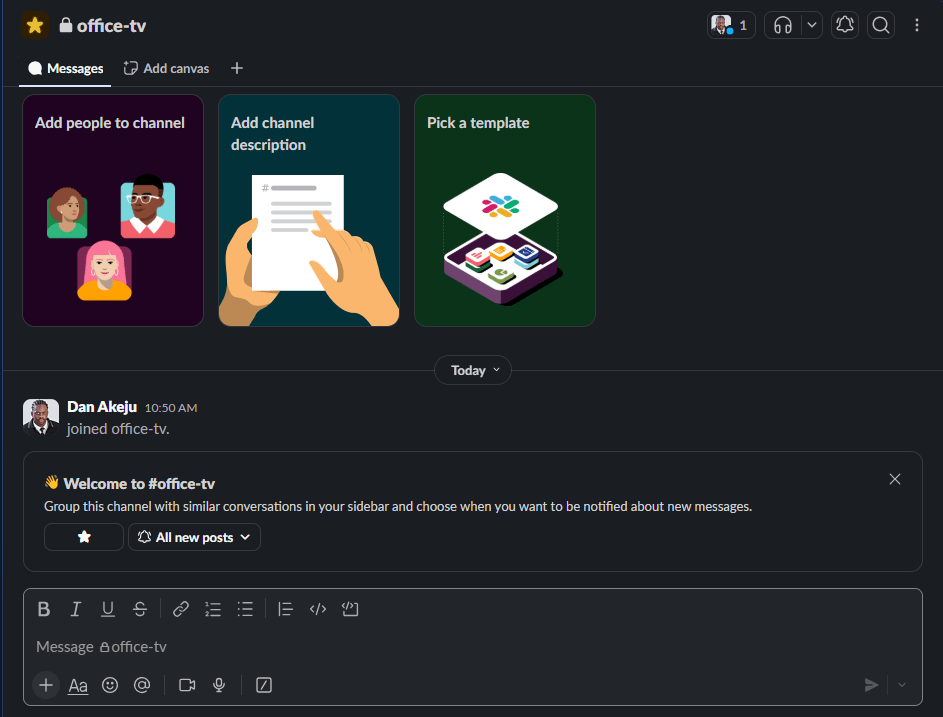Open Dan Akeju's profile picture

tap(41, 417)
